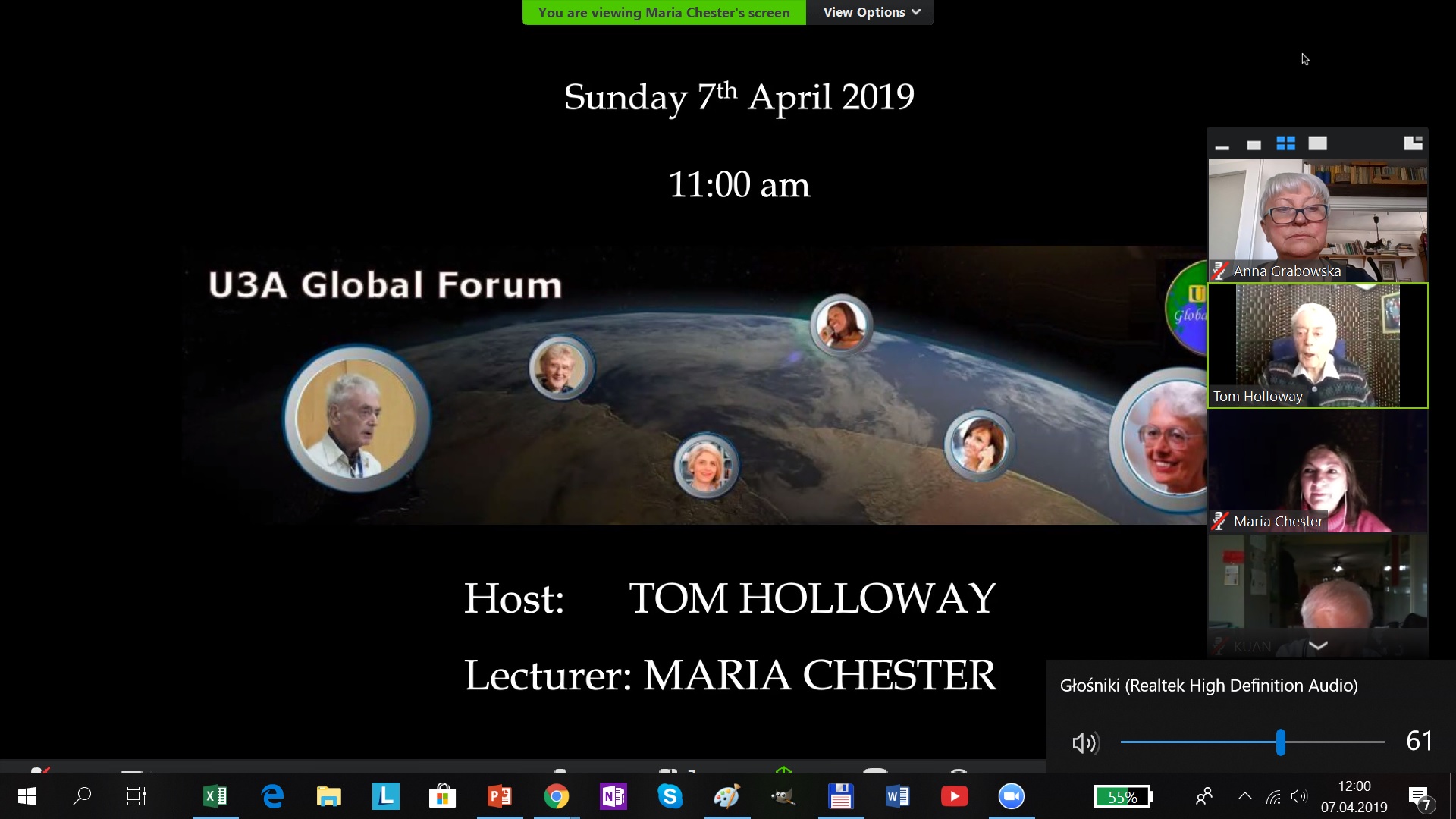Open OneNote from the taskbar
1456x819 pixels.
pyautogui.click(x=613, y=796)
